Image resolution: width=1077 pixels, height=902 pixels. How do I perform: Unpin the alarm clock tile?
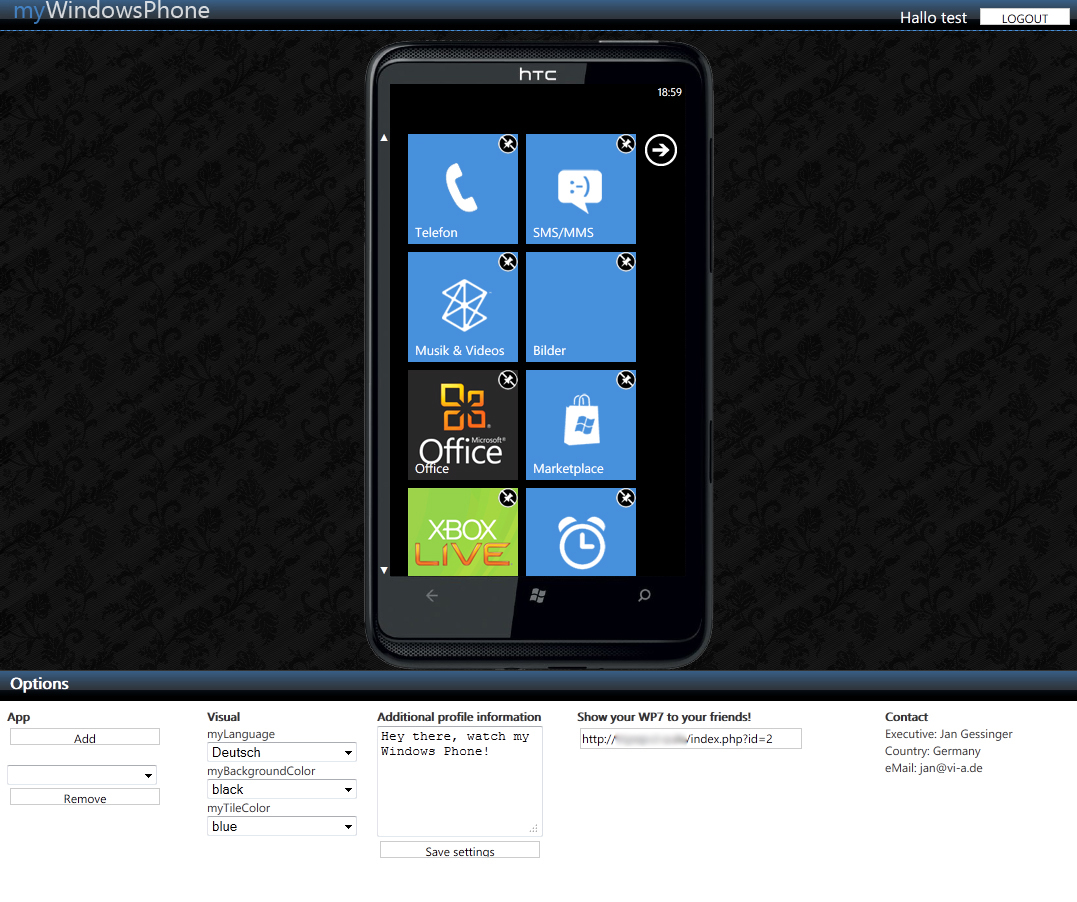(626, 498)
